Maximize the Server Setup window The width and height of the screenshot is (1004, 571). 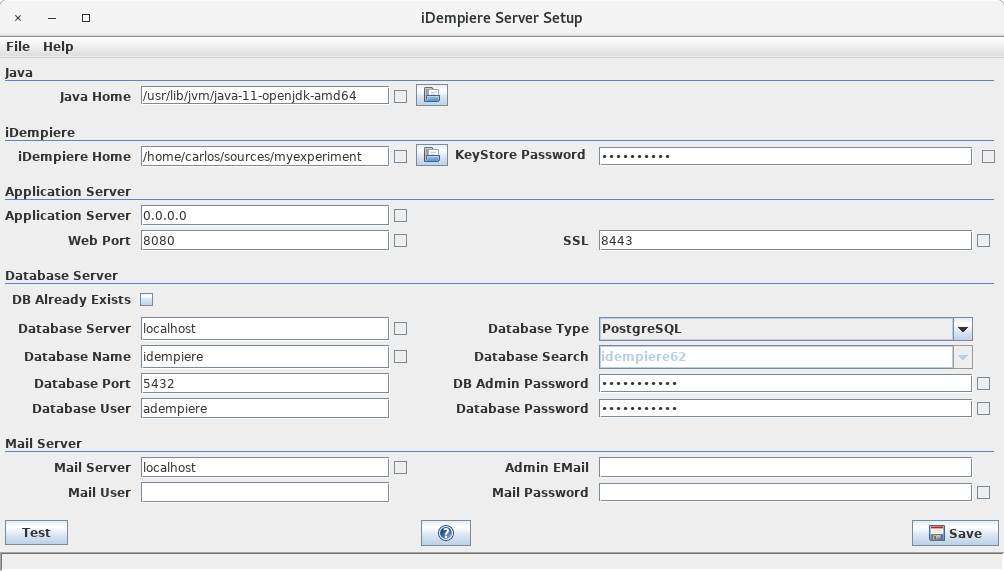[86, 18]
